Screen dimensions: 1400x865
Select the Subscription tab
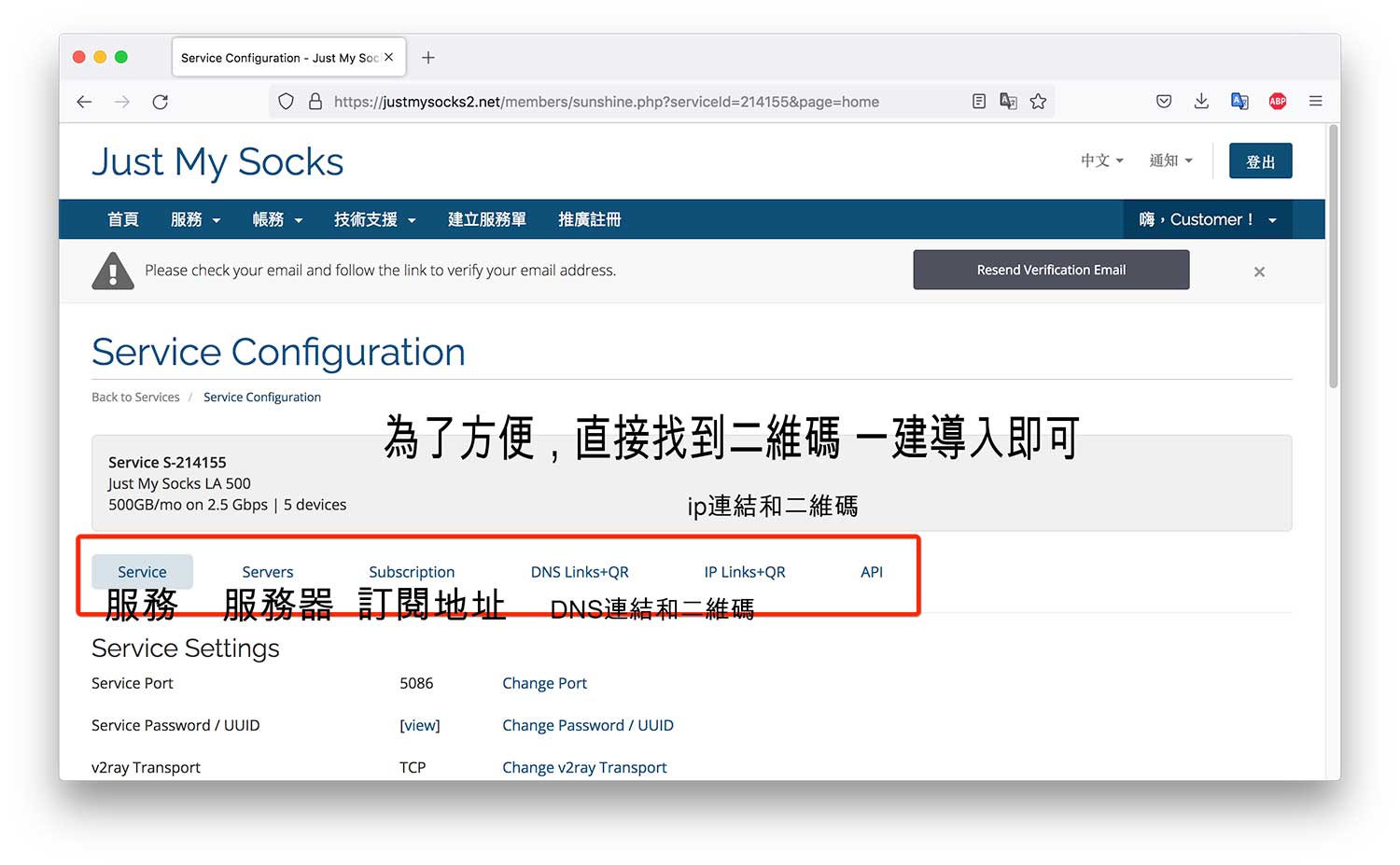412,572
